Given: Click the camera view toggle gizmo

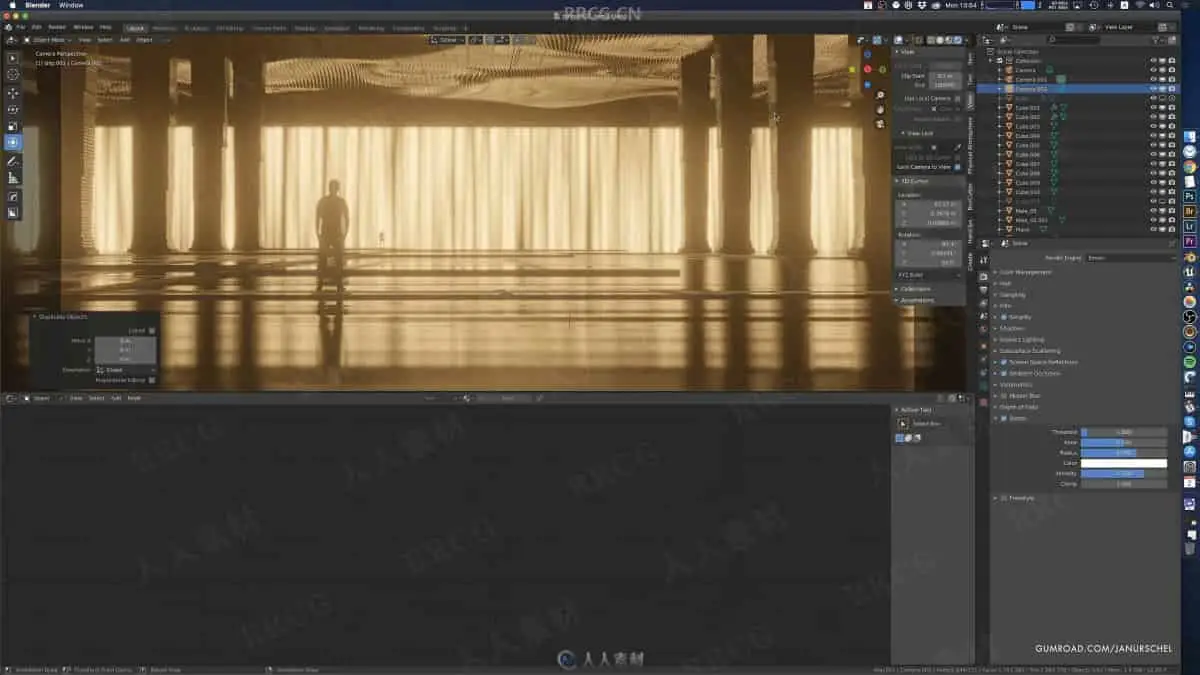Looking at the screenshot, I should 880,124.
